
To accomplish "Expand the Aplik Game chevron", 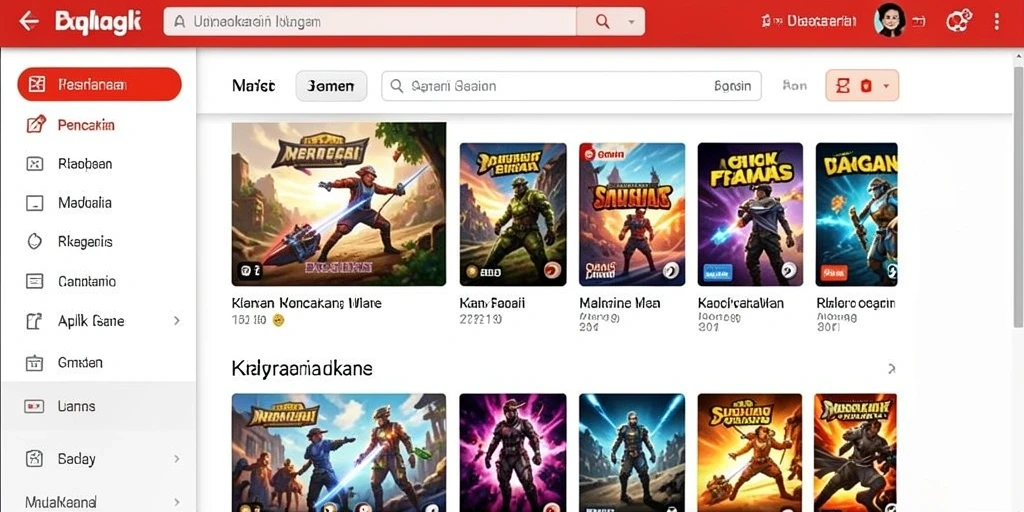I will pos(176,321).
